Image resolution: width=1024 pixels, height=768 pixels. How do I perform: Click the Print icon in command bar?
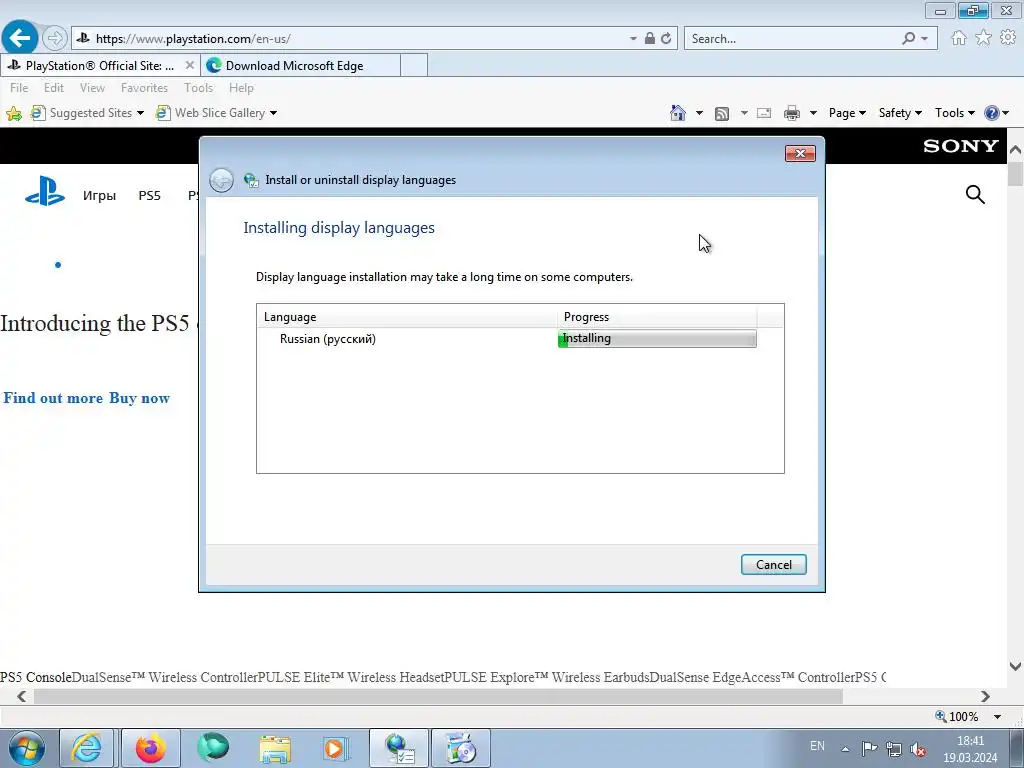pyautogui.click(x=792, y=113)
